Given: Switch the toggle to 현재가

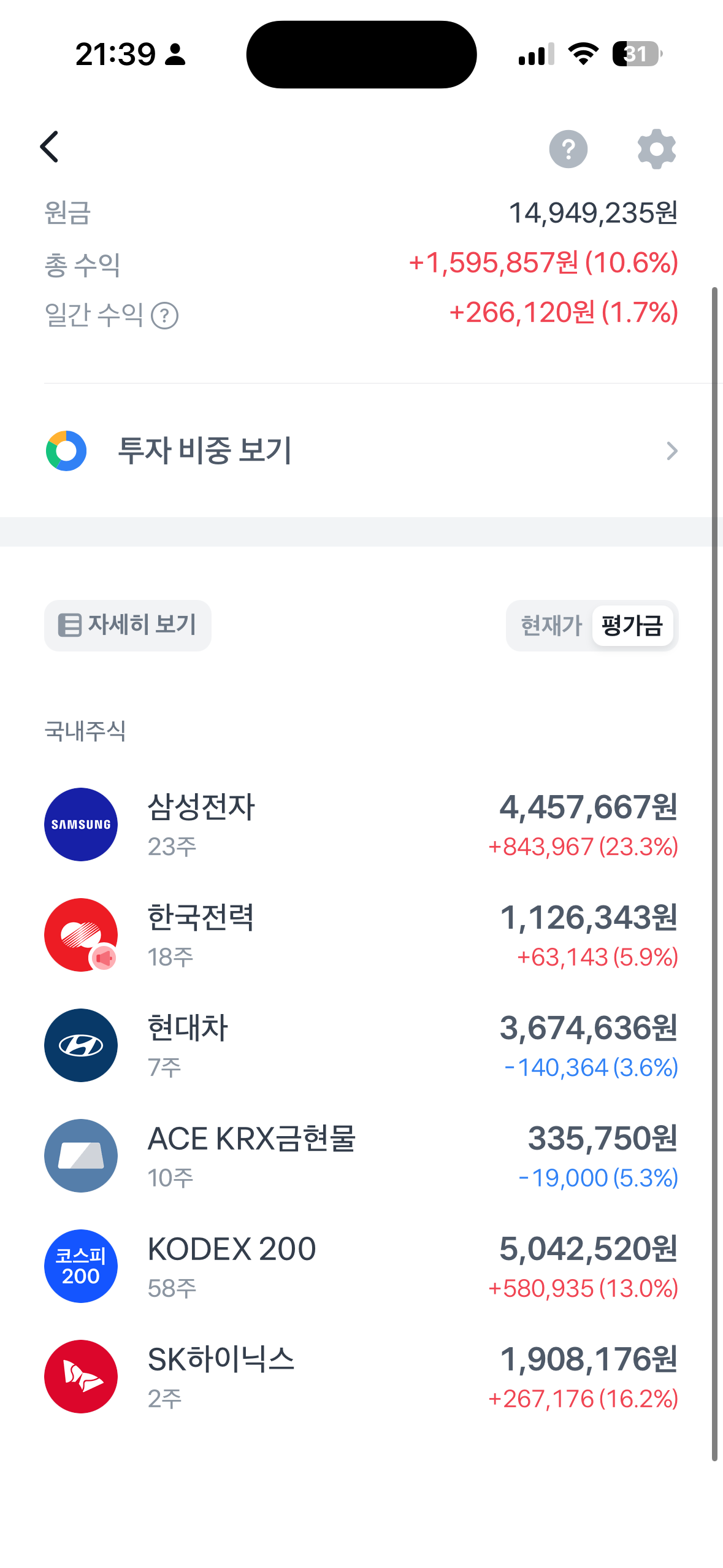Looking at the screenshot, I should [x=550, y=626].
